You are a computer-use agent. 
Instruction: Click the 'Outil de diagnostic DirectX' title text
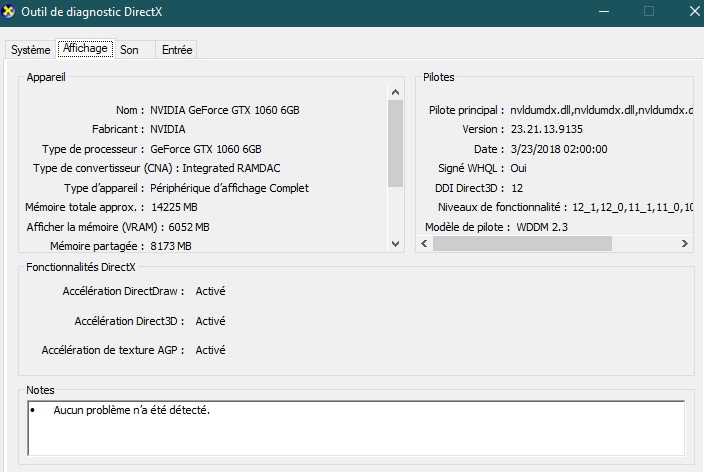click(92, 12)
